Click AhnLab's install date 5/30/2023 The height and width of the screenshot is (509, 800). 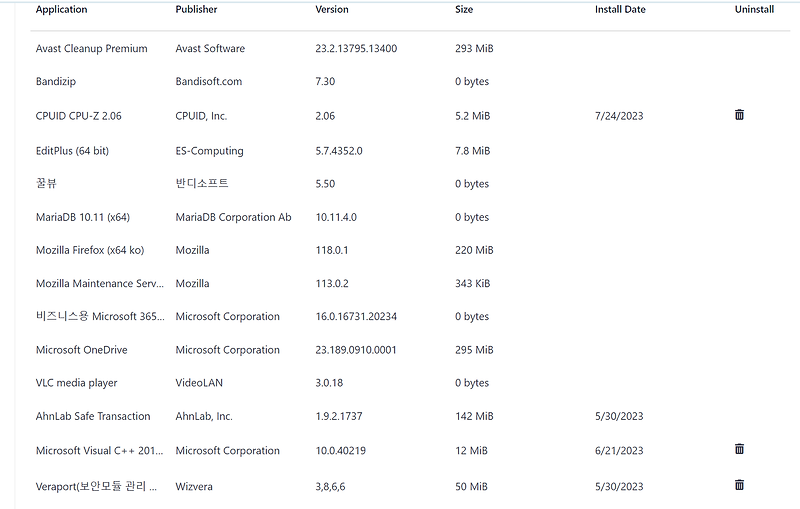pos(619,416)
